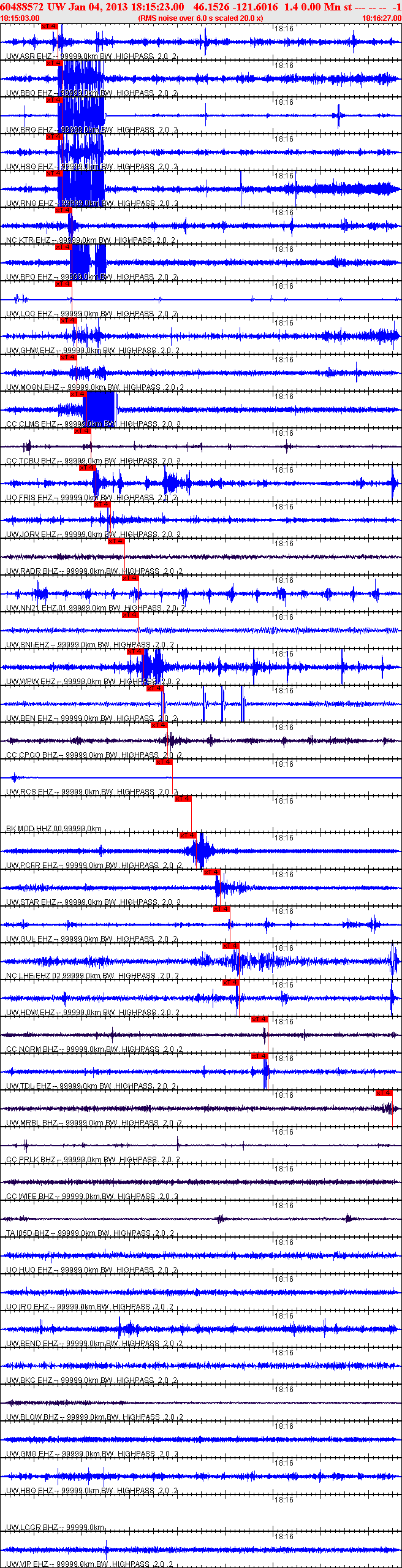Screen dimensions: 402x1568
Task: Select the red pick marker on CC.CLMS trace
Action: coord(78,394)
